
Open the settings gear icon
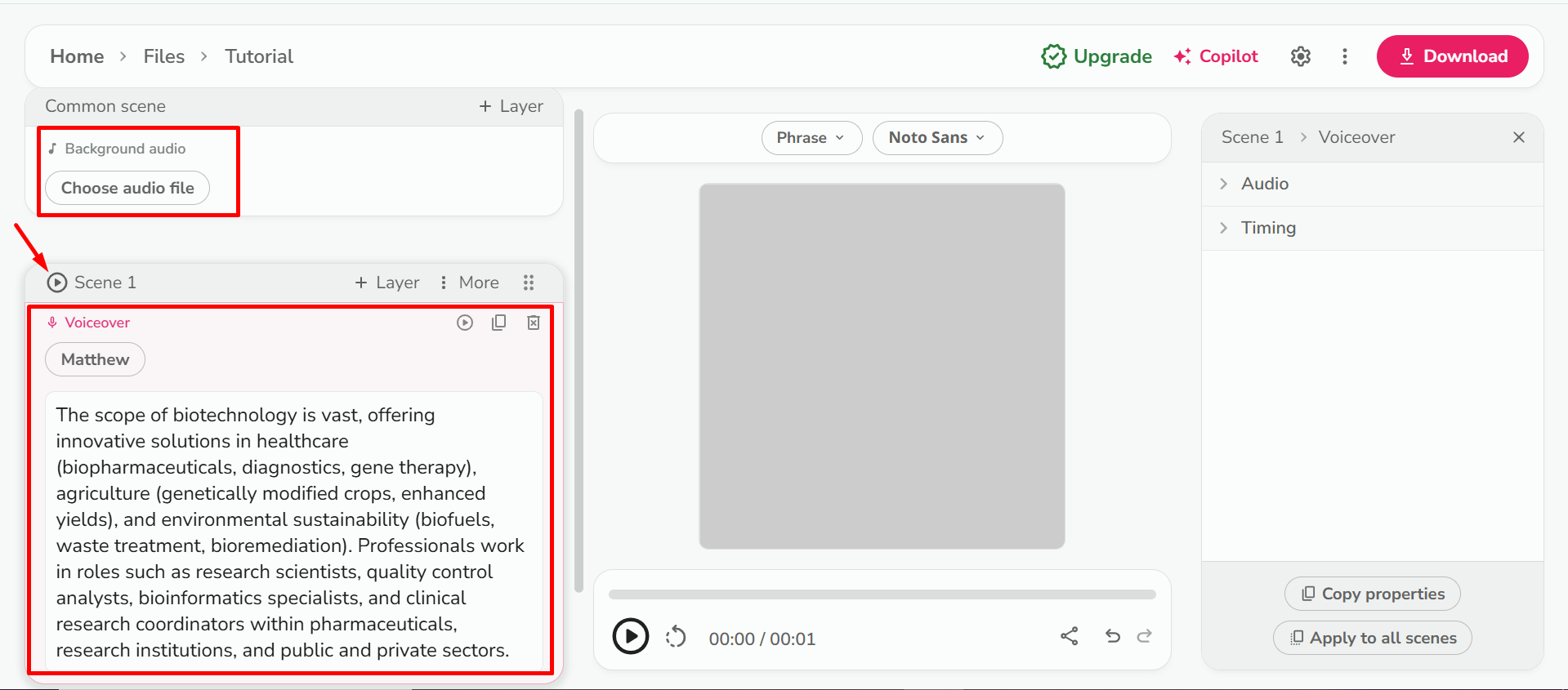[x=1301, y=56]
